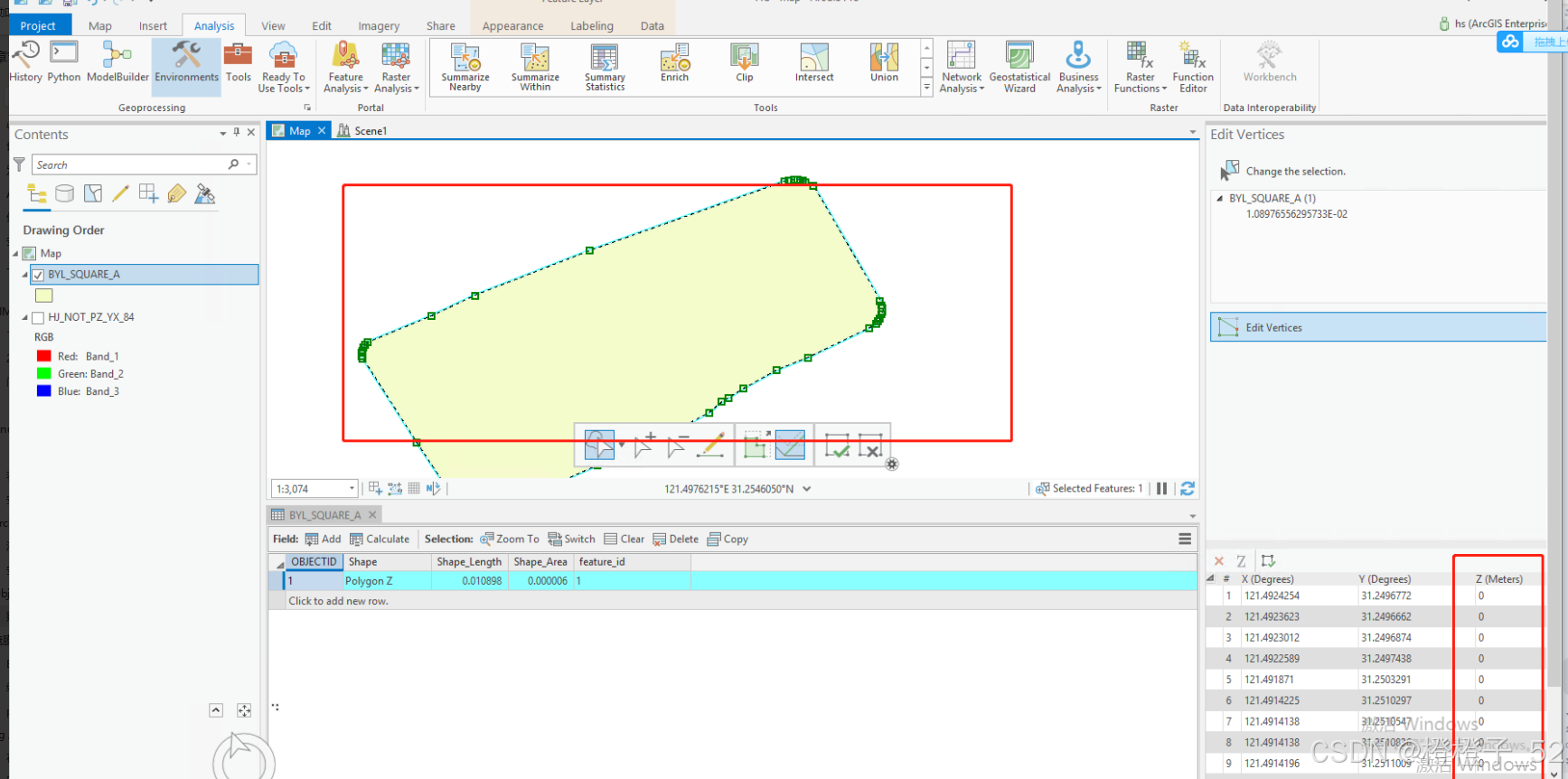Uncheck BYL_SQUARE_A layer visibility
Image resolution: width=1568 pixels, height=779 pixels.
click(38, 275)
